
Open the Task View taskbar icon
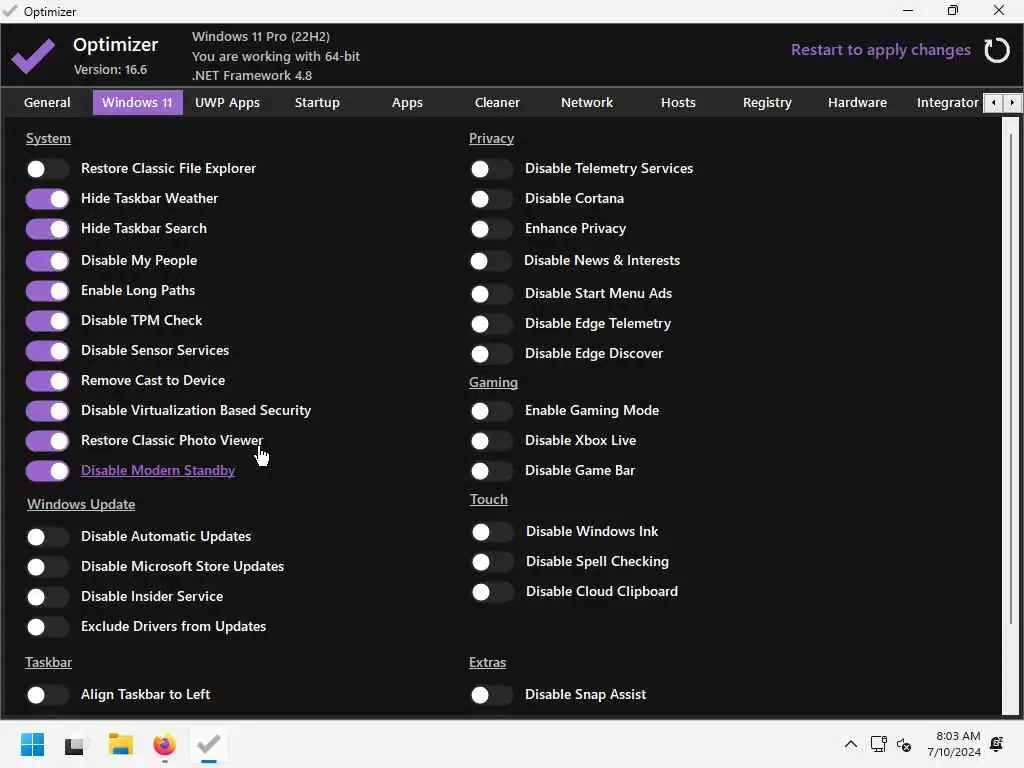[x=74, y=745]
